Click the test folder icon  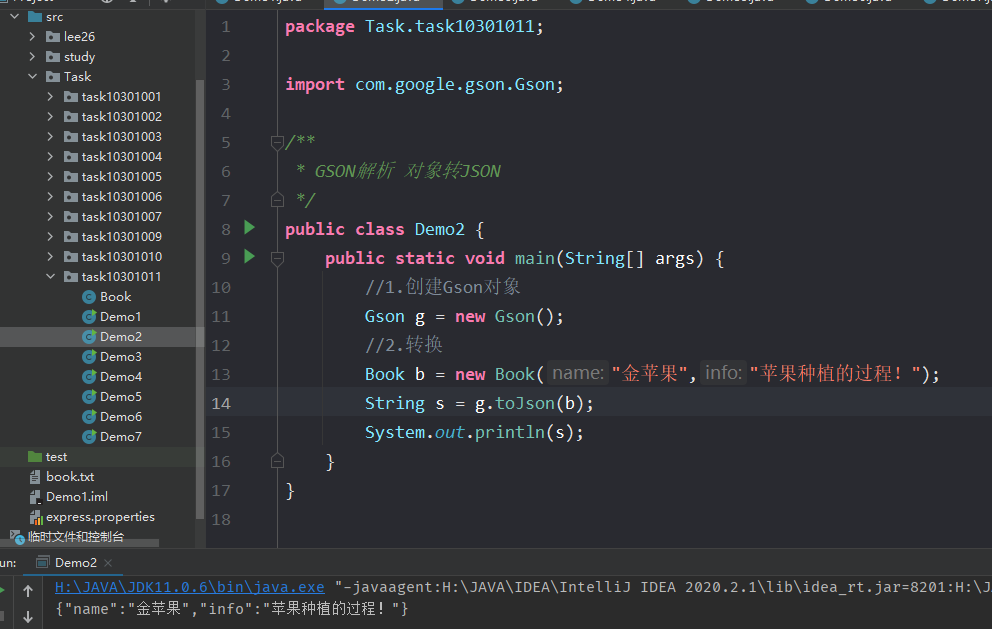point(35,457)
